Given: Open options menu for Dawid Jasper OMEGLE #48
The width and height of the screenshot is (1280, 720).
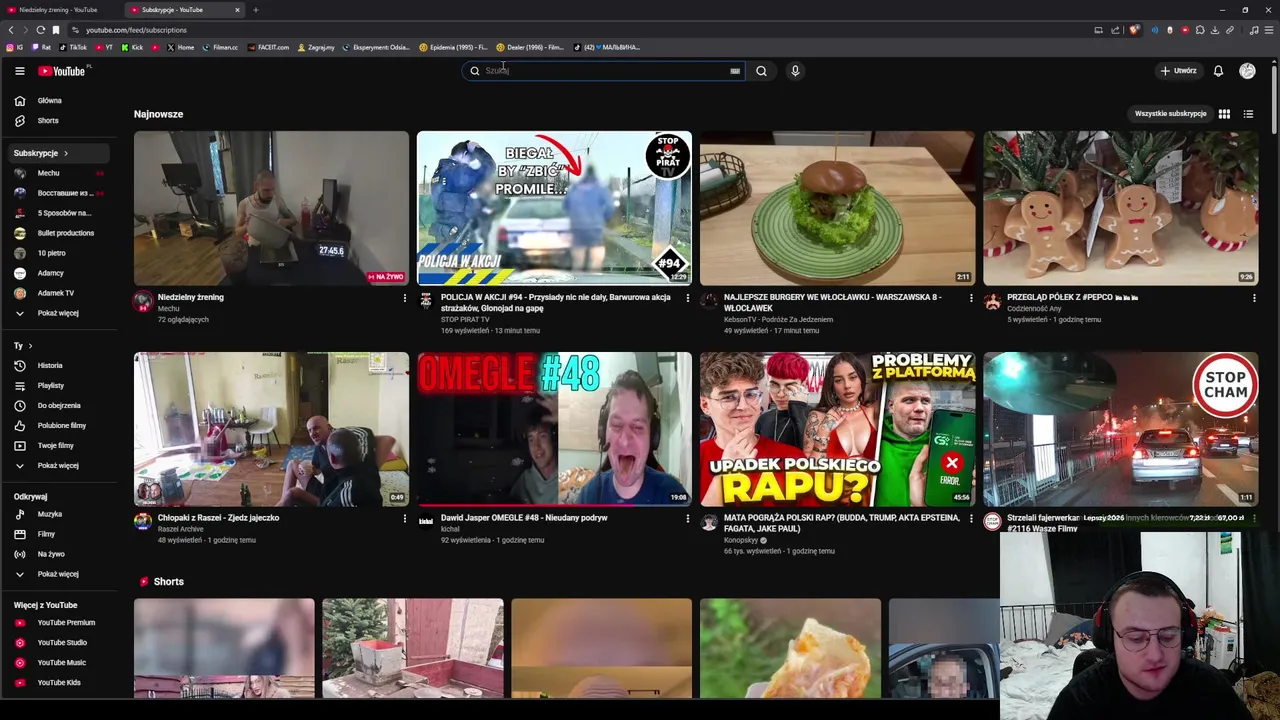Looking at the screenshot, I should click(x=687, y=519).
